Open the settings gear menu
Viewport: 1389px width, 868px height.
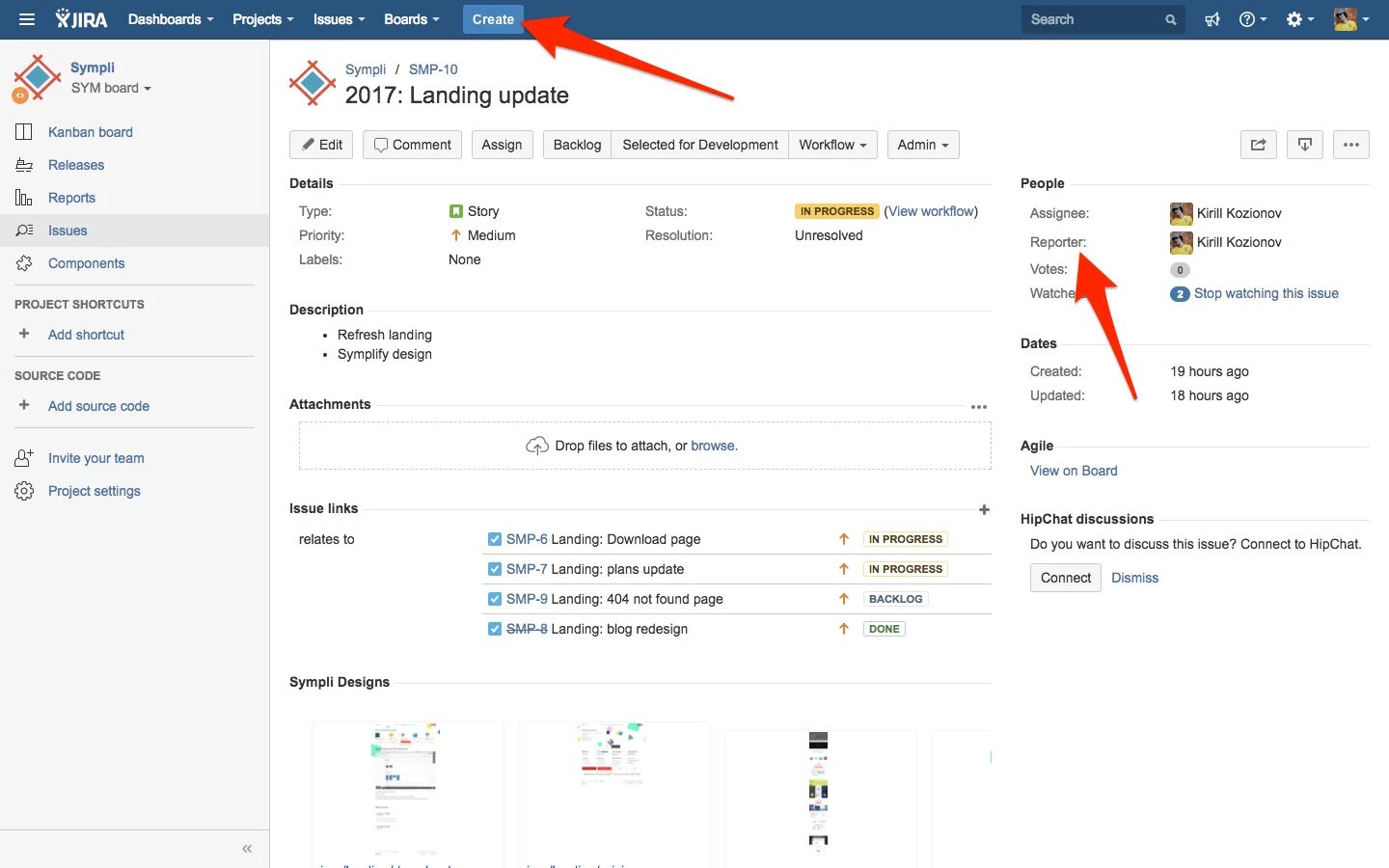(x=1300, y=19)
